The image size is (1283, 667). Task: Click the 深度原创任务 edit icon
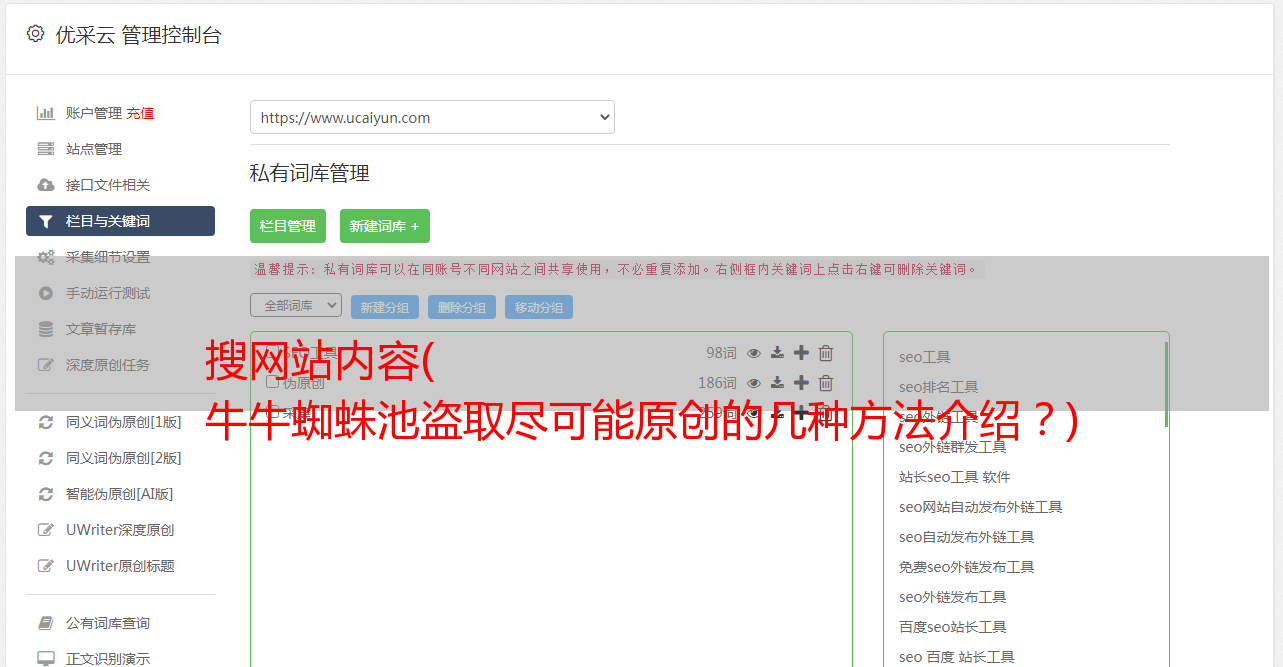pos(46,365)
